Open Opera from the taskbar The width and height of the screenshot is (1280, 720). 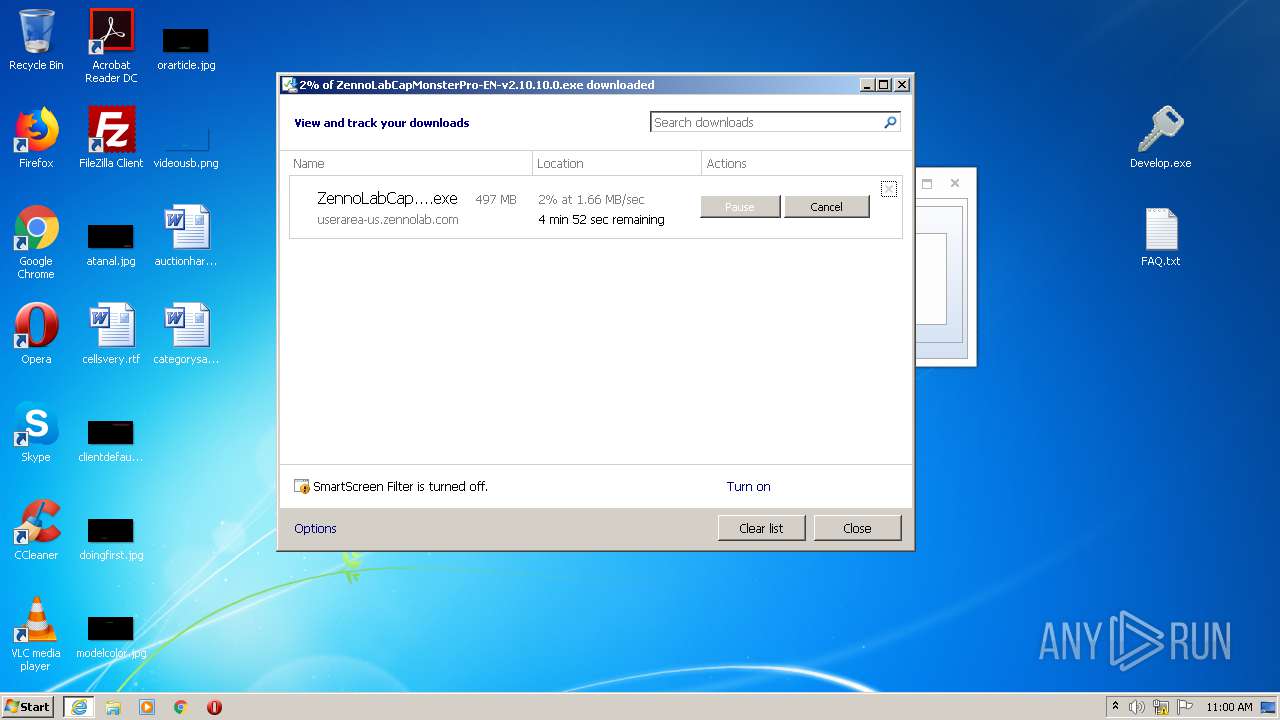[214, 707]
